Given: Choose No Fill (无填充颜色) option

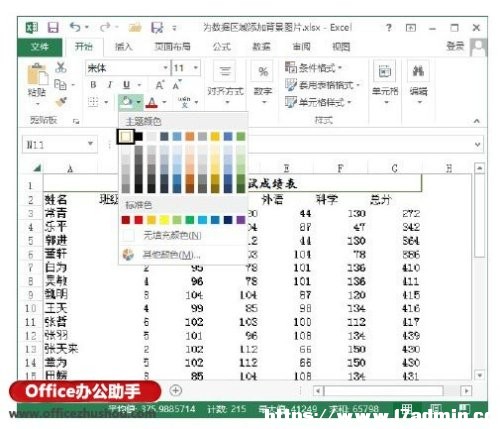Looking at the screenshot, I should [x=183, y=236].
